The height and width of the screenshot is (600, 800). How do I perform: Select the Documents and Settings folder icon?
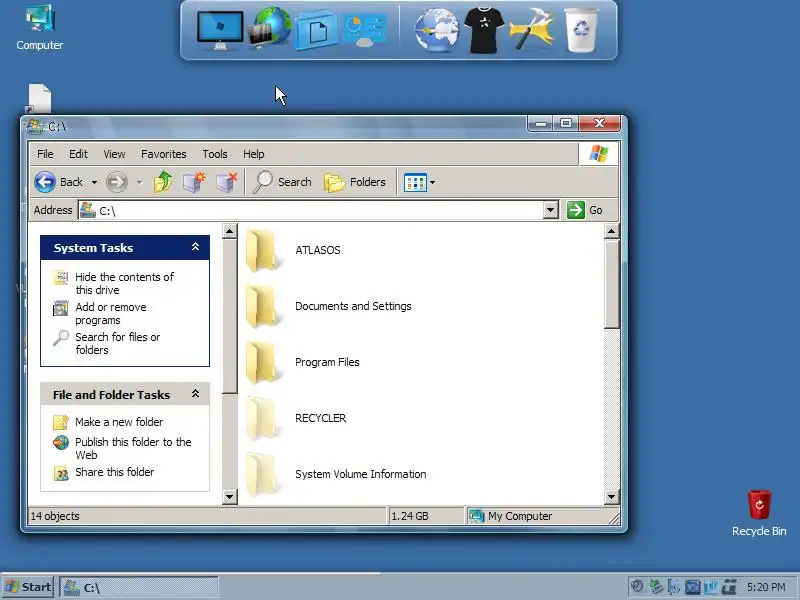pos(261,306)
